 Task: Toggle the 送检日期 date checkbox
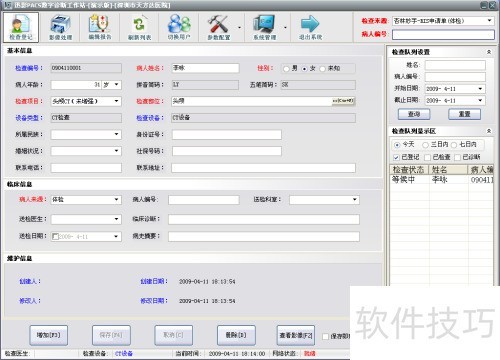(x=55, y=236)
